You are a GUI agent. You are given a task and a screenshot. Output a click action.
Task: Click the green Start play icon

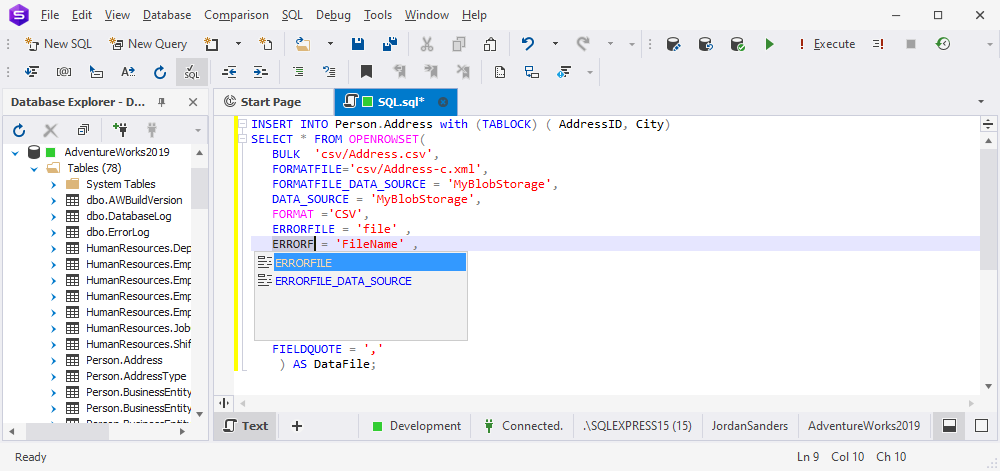[x=770, y=44]
